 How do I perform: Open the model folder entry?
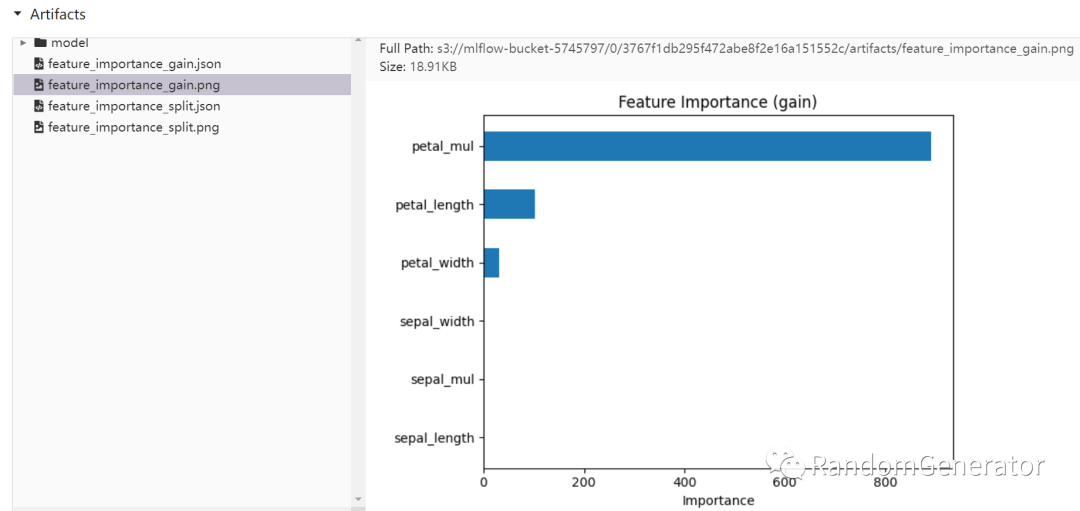70,43
